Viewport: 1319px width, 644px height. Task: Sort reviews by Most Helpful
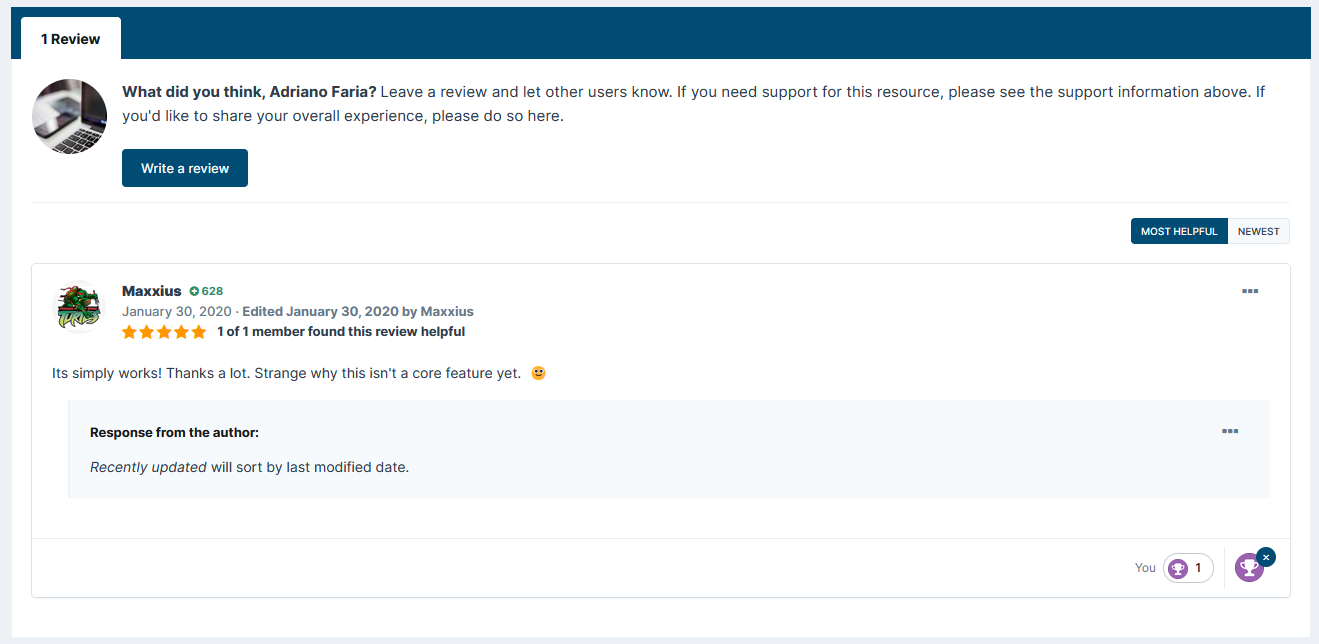click(1178, 231)
